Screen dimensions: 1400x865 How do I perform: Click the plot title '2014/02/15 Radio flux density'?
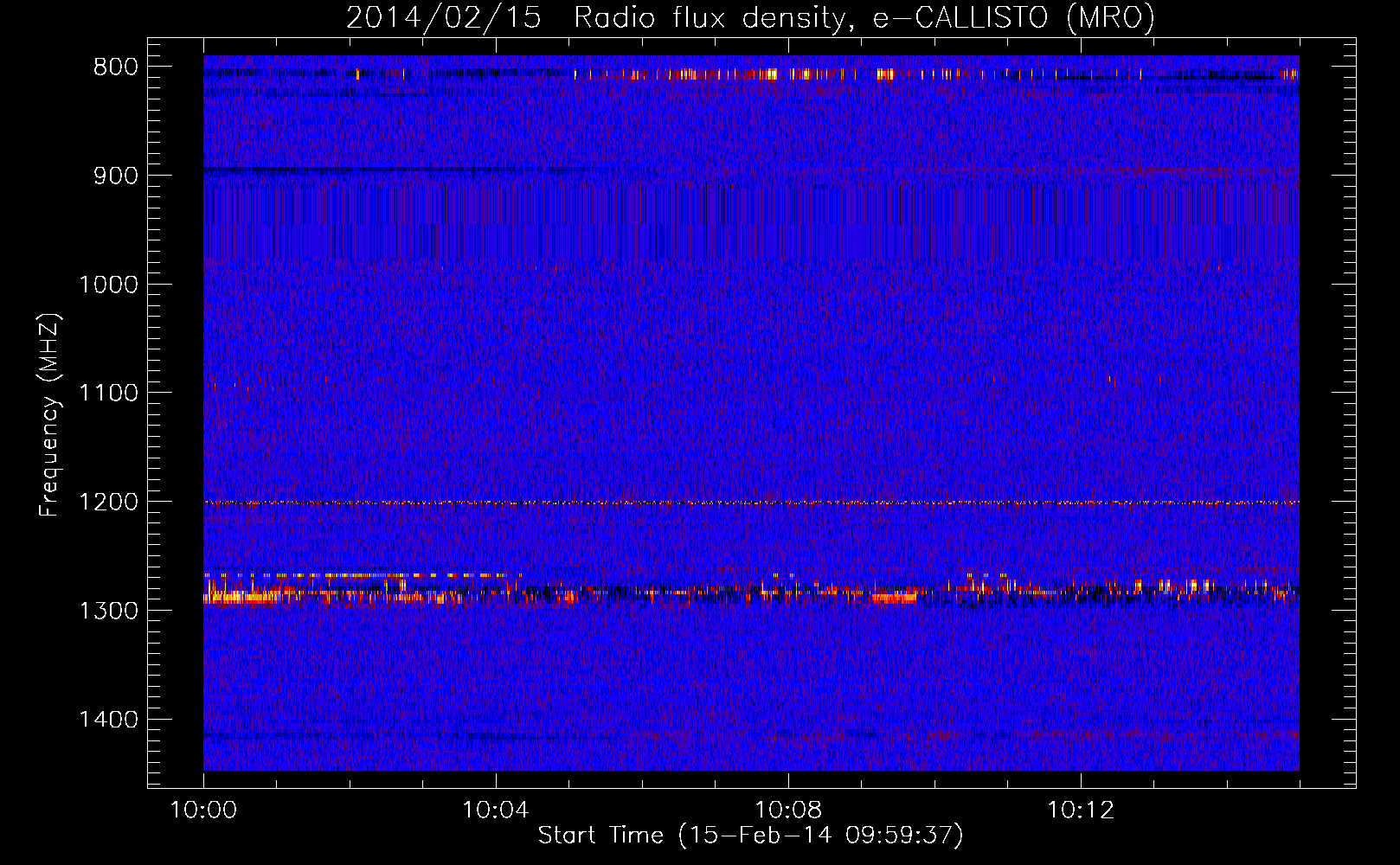[750, 16]
